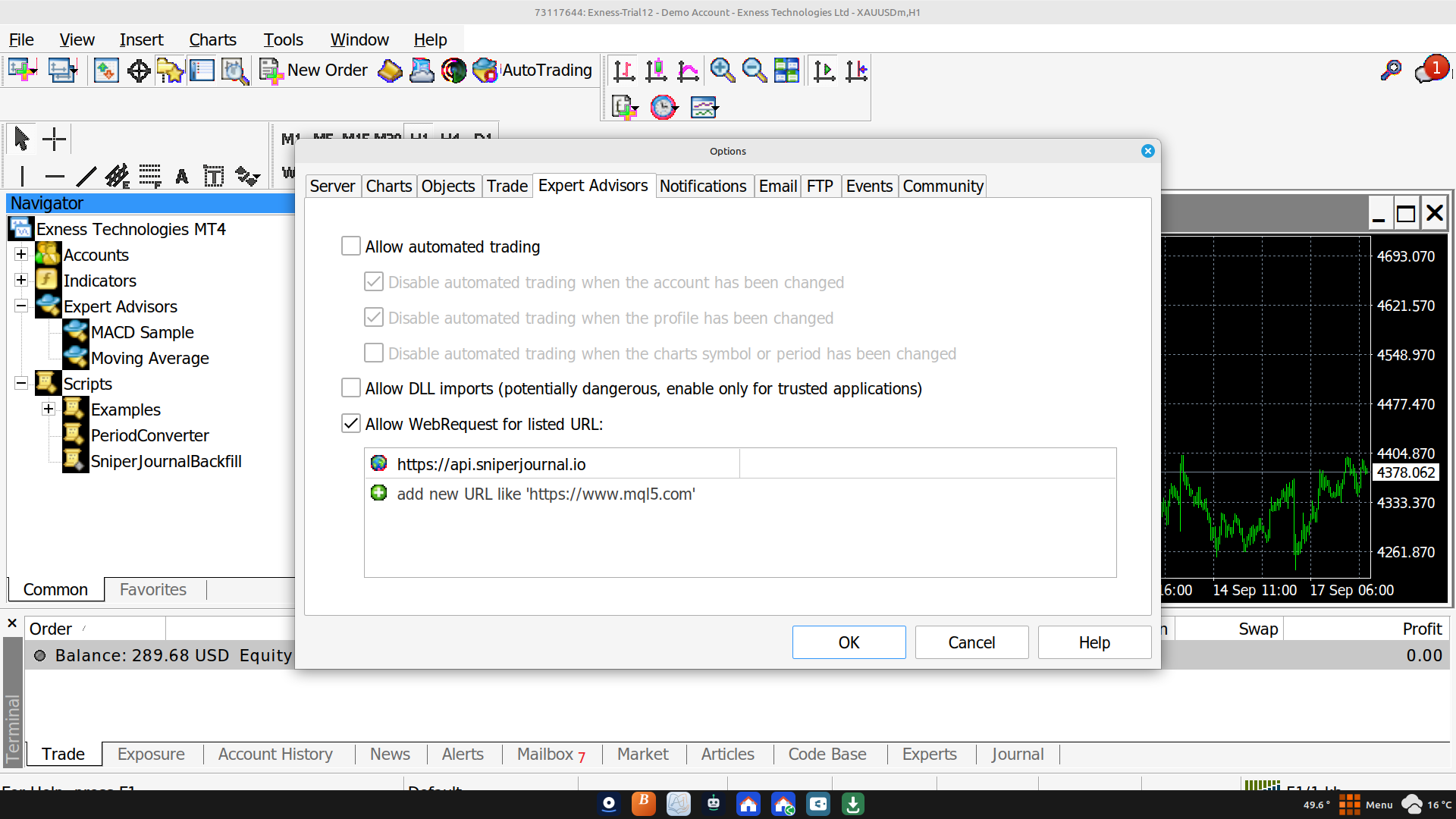Select the crosshair tool
The image size is (1456, 819).
coord(55,139)
